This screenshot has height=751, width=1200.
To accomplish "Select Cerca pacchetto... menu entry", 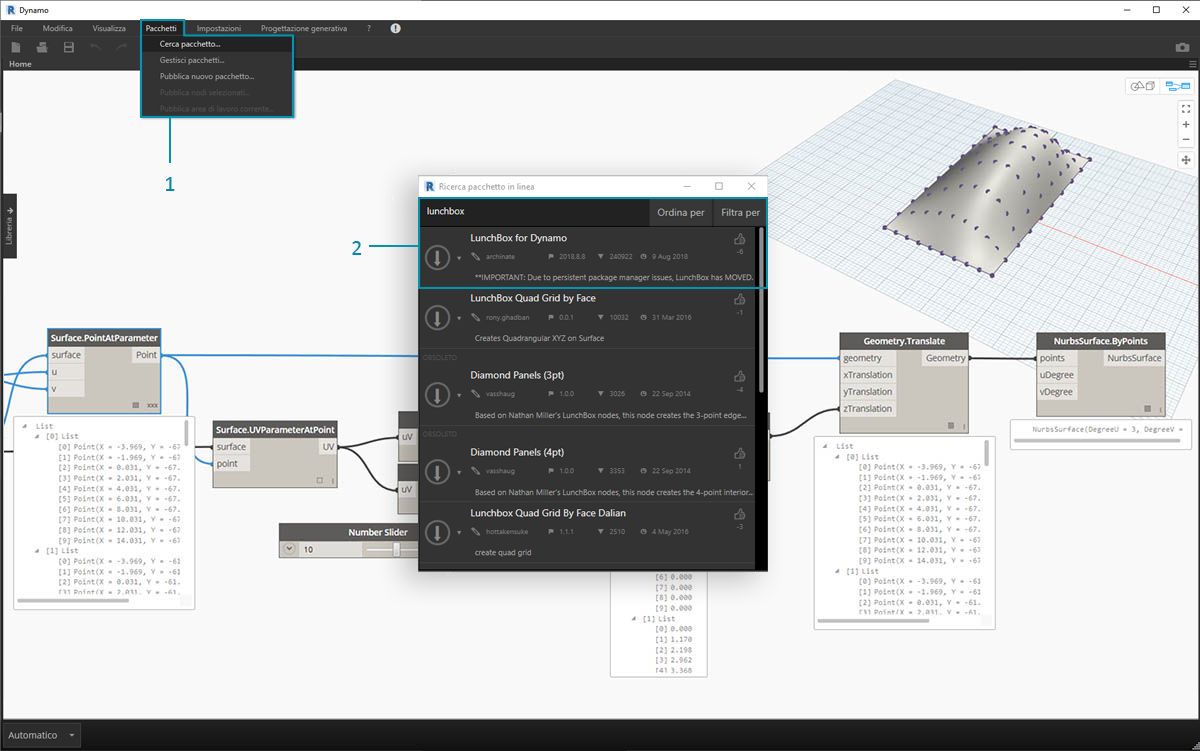I will pyautogui.click(x=217, y=44).
